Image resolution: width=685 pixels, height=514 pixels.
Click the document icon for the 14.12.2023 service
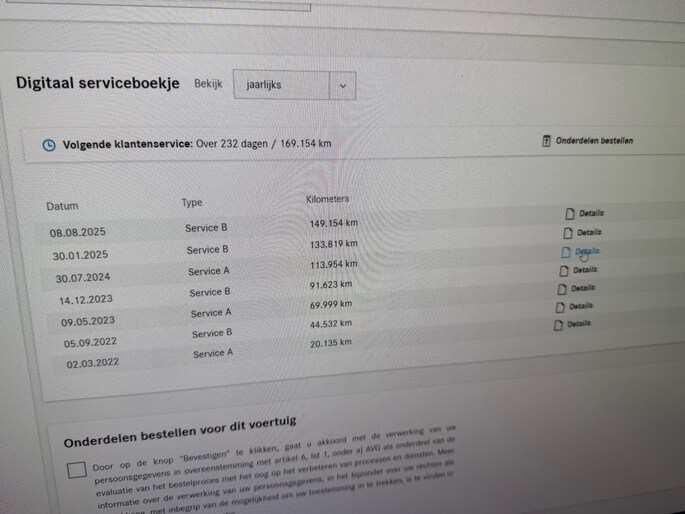point(564,269)
